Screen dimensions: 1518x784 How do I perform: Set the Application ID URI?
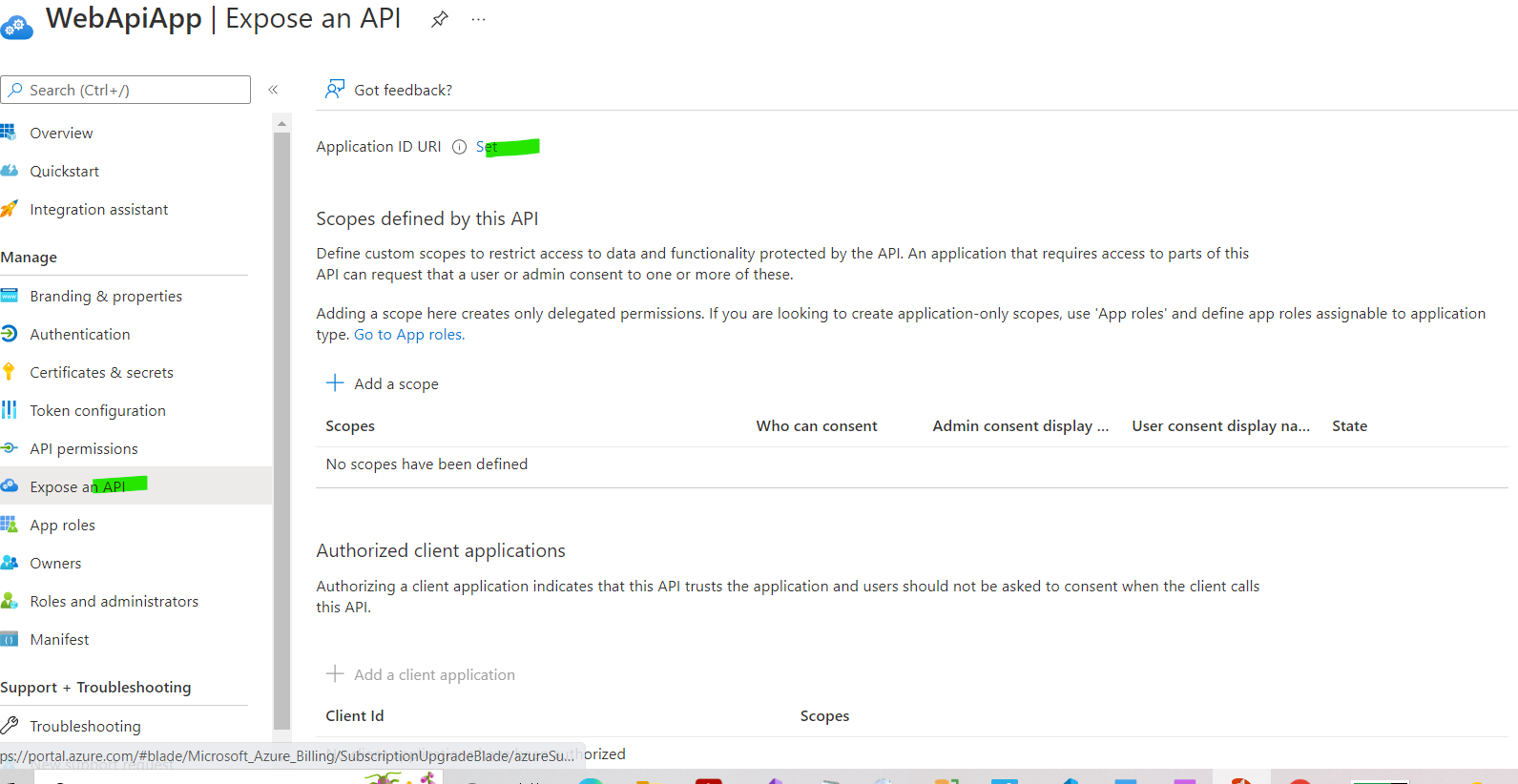coord(487,147)
